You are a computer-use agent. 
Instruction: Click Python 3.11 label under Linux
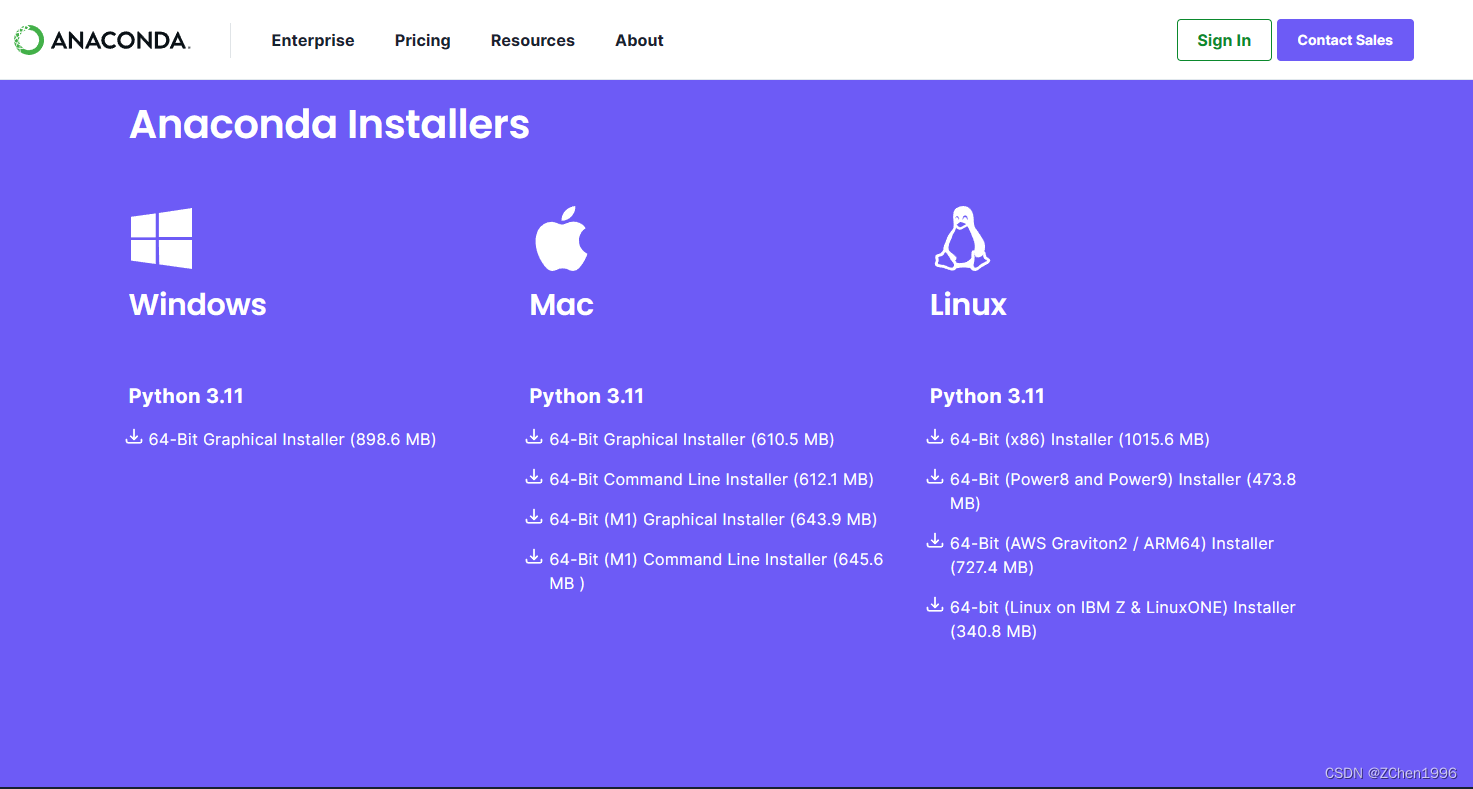point(987,396)
